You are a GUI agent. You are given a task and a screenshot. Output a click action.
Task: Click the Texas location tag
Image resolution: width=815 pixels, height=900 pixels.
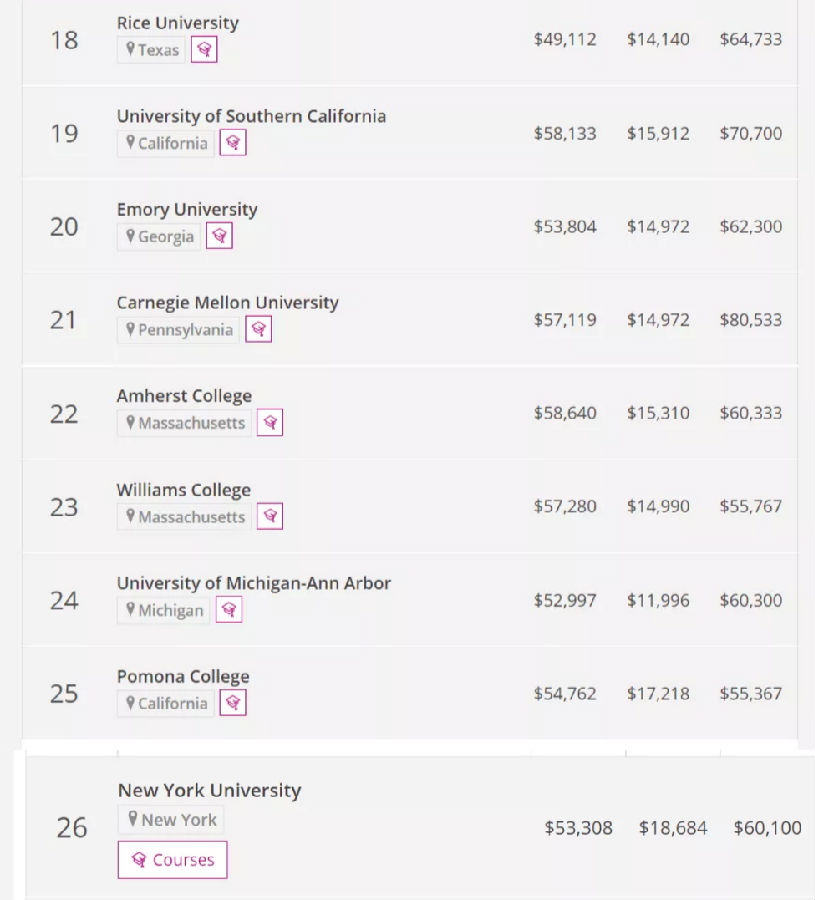tap(152, 50)
